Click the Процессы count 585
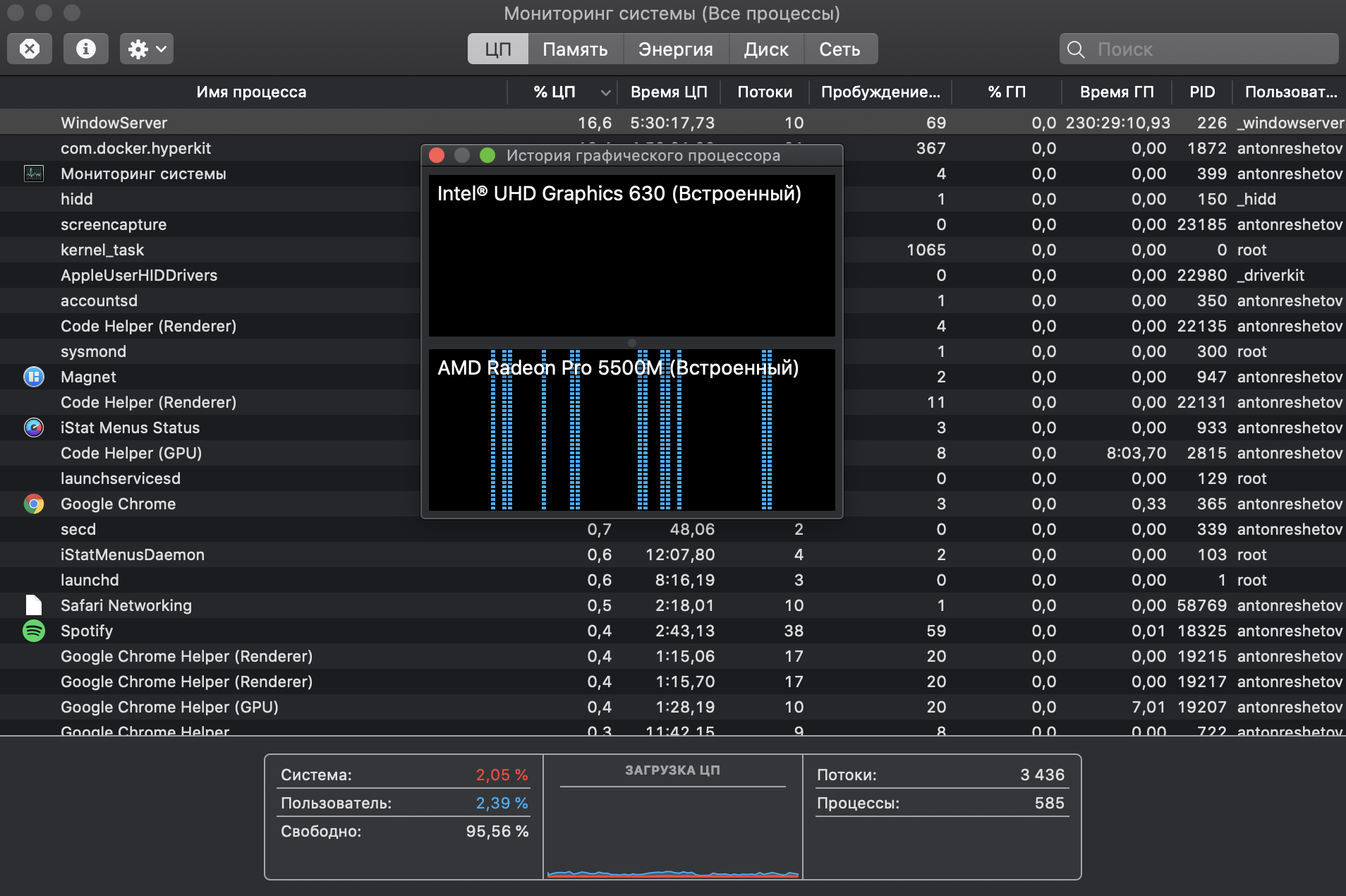Image resolution: width=1346 pixels, height=896 pixels. tap(1050, 803)
